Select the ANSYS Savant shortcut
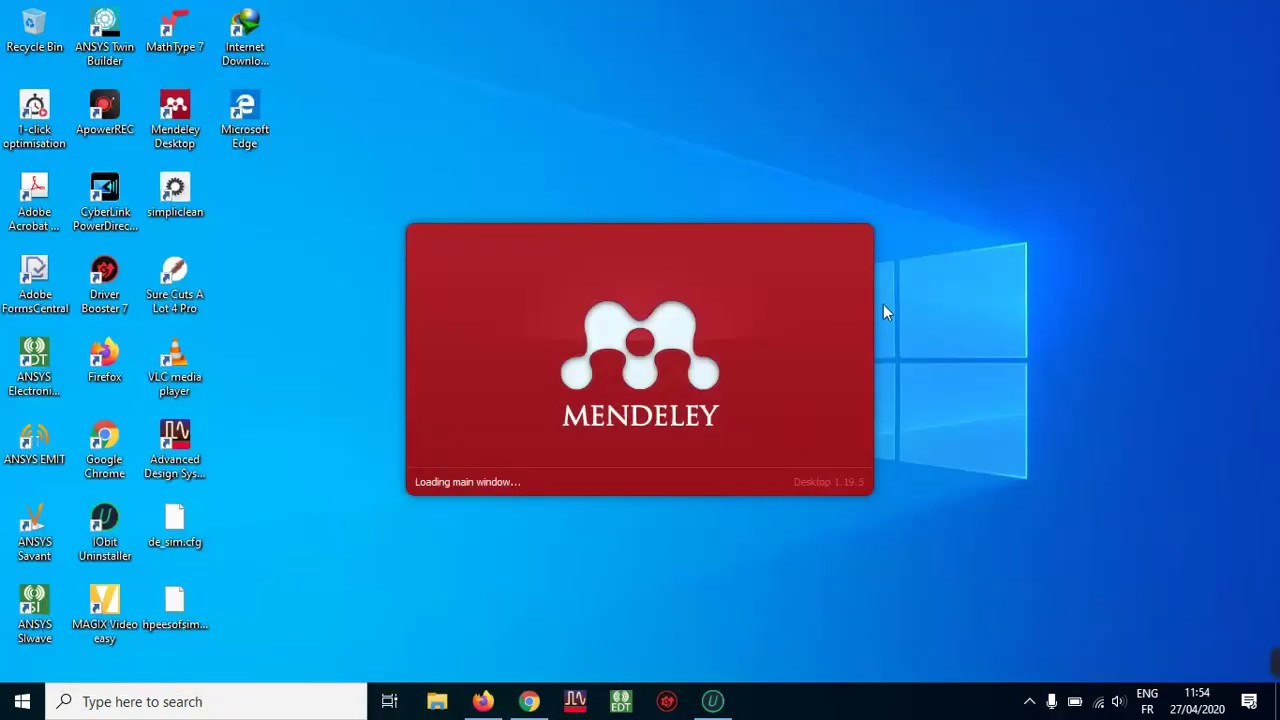This screenshot has width=1280, height=720. (x=34, y=533)
